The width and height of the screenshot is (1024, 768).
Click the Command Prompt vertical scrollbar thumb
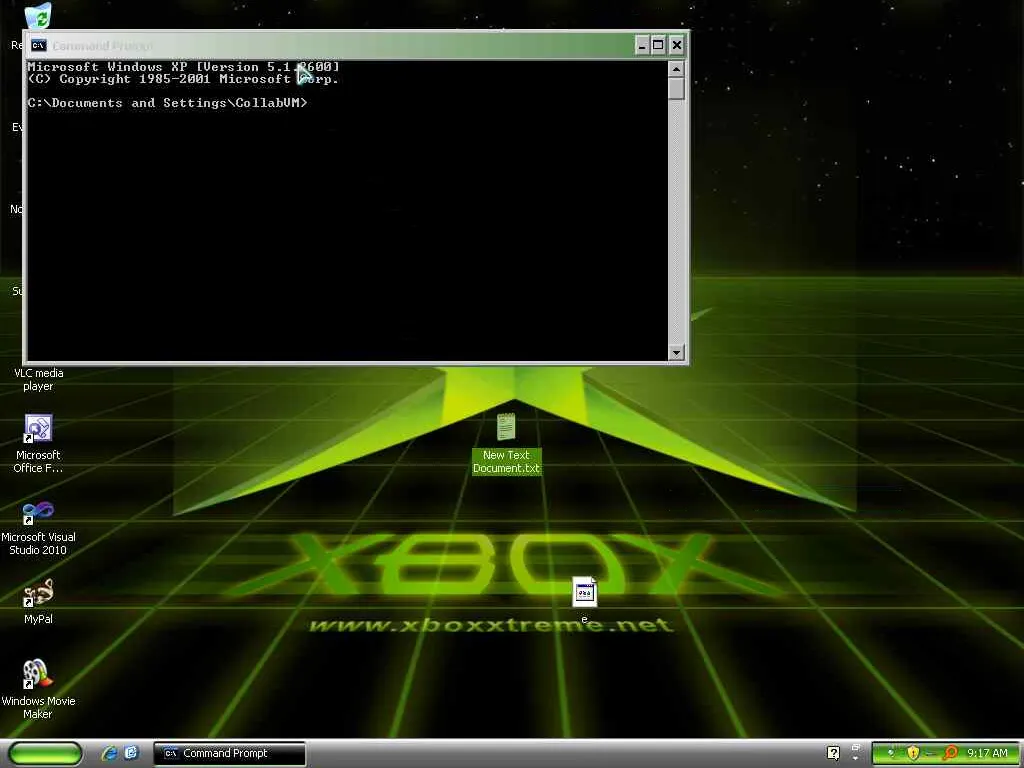coord(677,88)
